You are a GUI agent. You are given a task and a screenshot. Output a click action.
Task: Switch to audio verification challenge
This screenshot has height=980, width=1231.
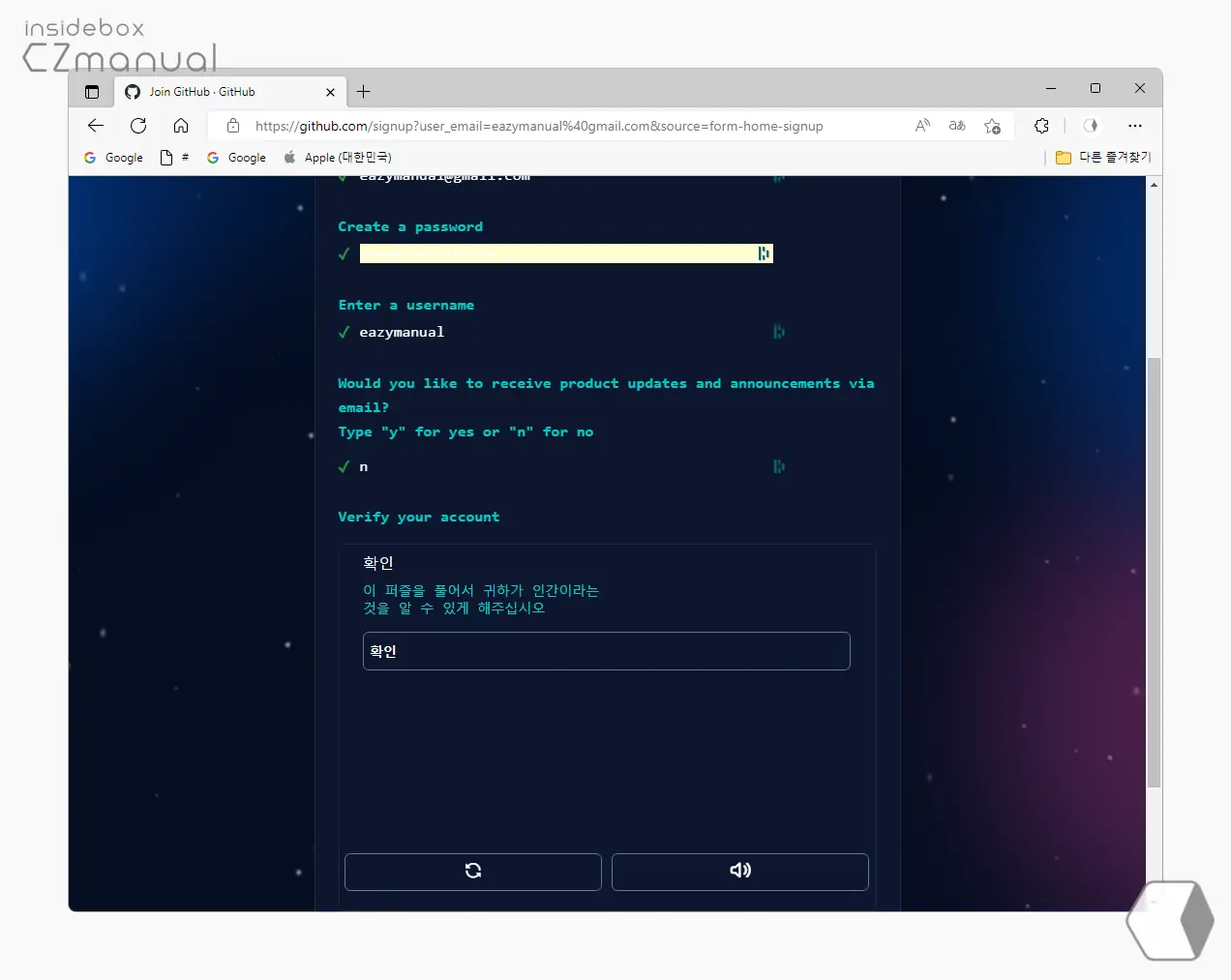pyautogui.click(x=740, y=871)
